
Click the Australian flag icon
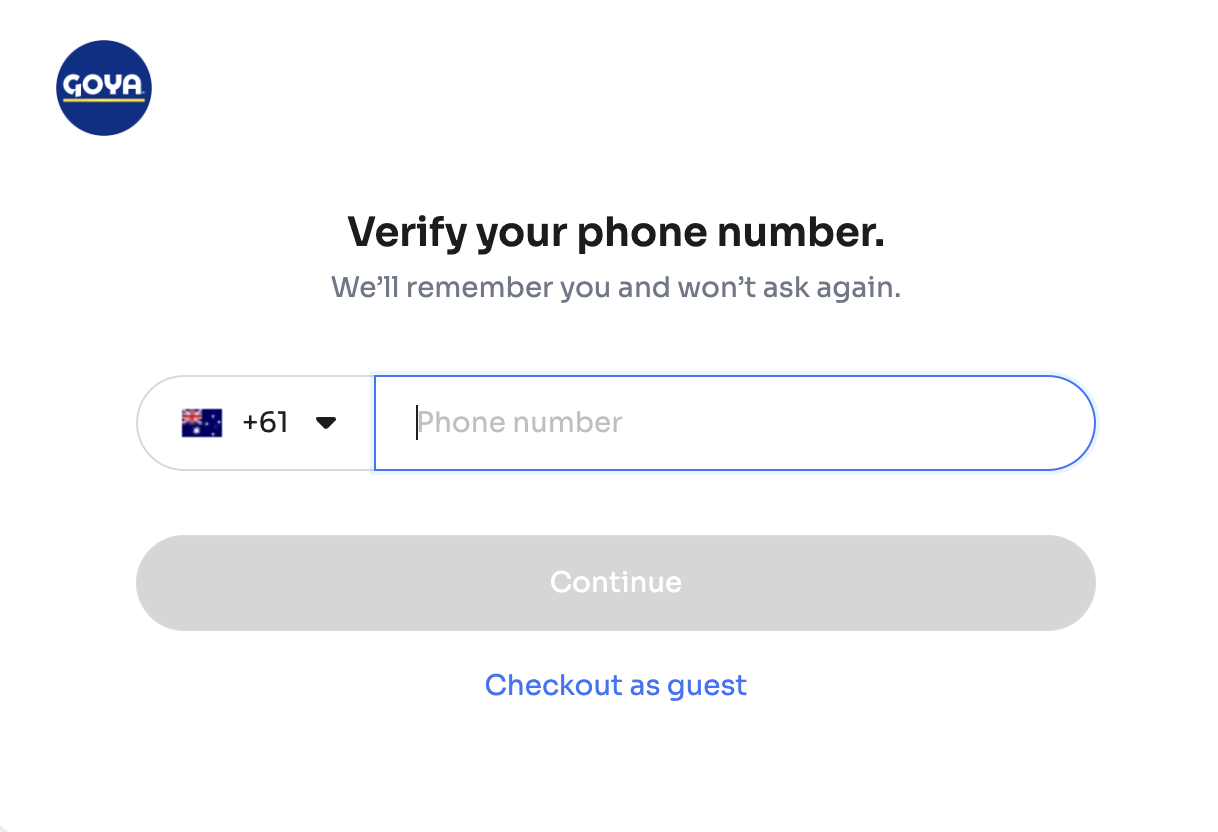[x=201, y=423]
